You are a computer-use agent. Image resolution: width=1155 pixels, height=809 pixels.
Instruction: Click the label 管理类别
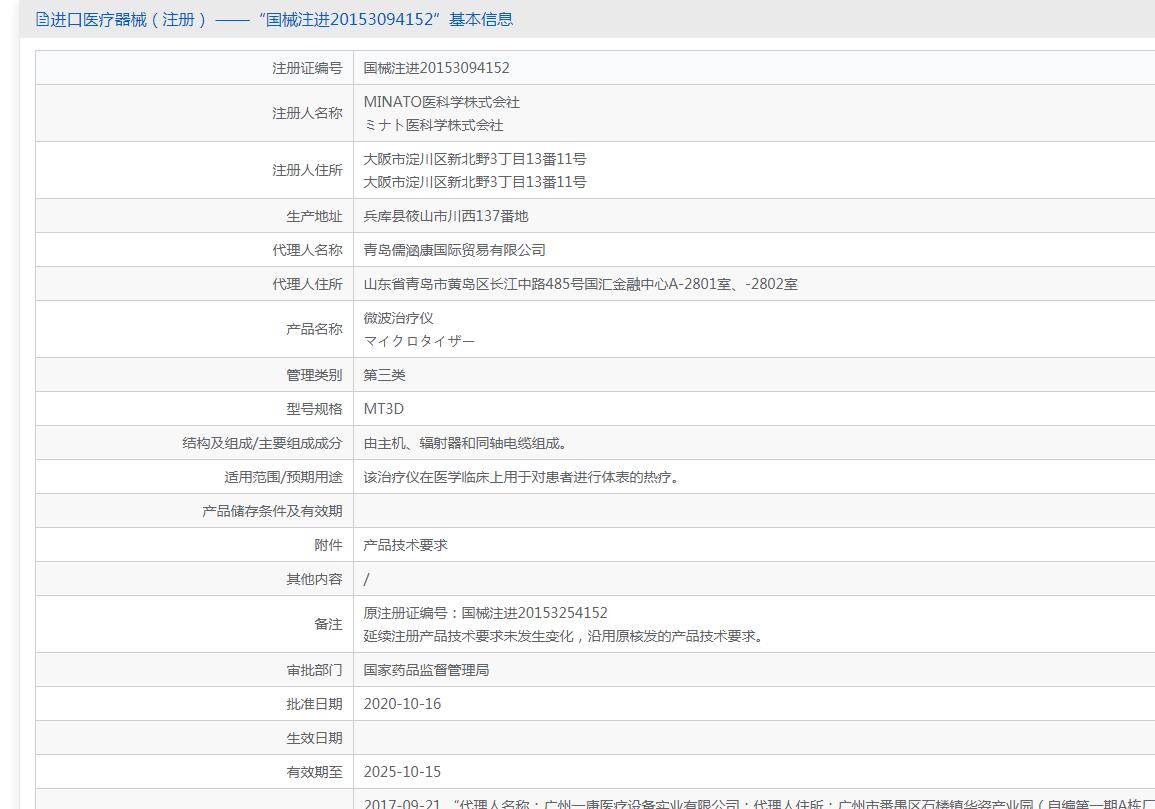[x=315, y=375]
